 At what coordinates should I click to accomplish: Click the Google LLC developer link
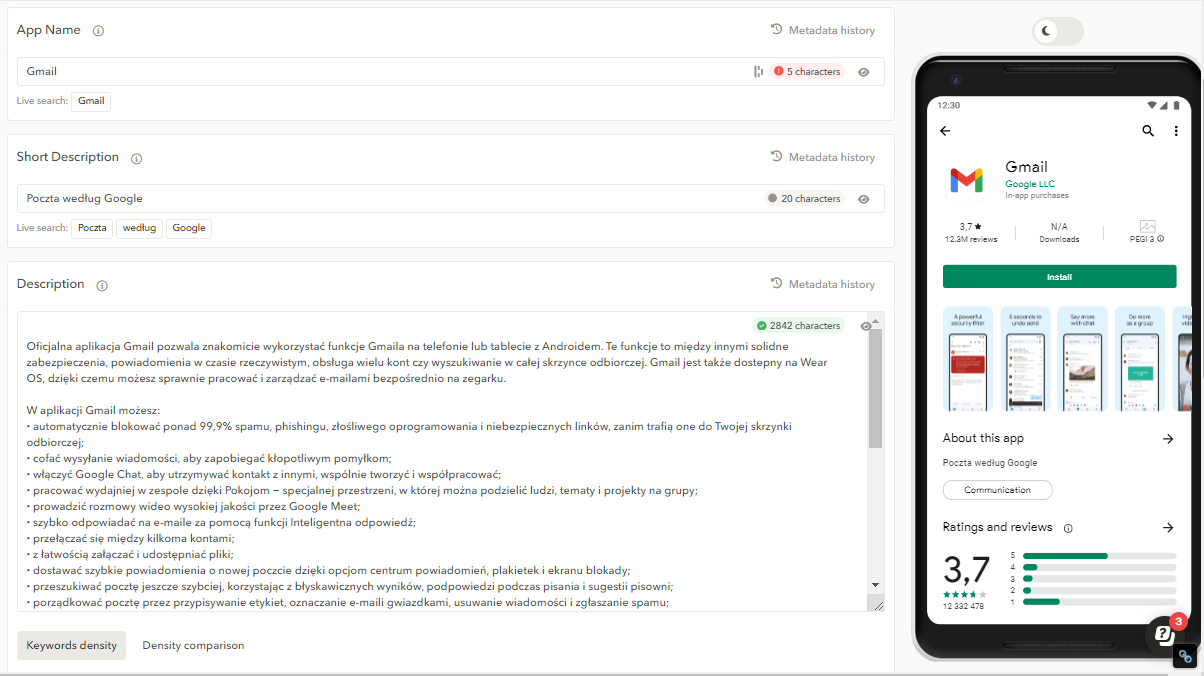(x=1030, y=184)
